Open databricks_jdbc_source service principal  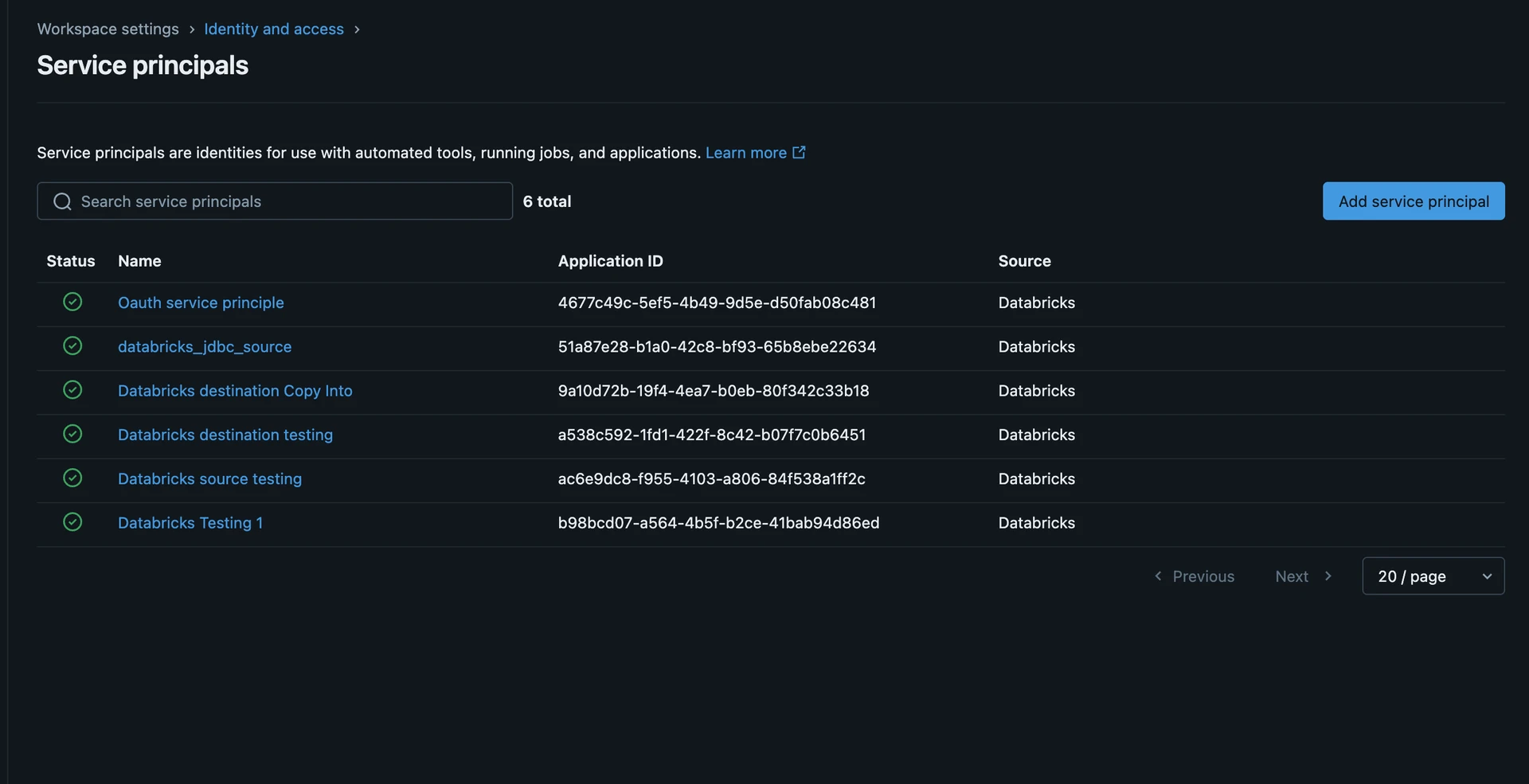tap(205, 346)
